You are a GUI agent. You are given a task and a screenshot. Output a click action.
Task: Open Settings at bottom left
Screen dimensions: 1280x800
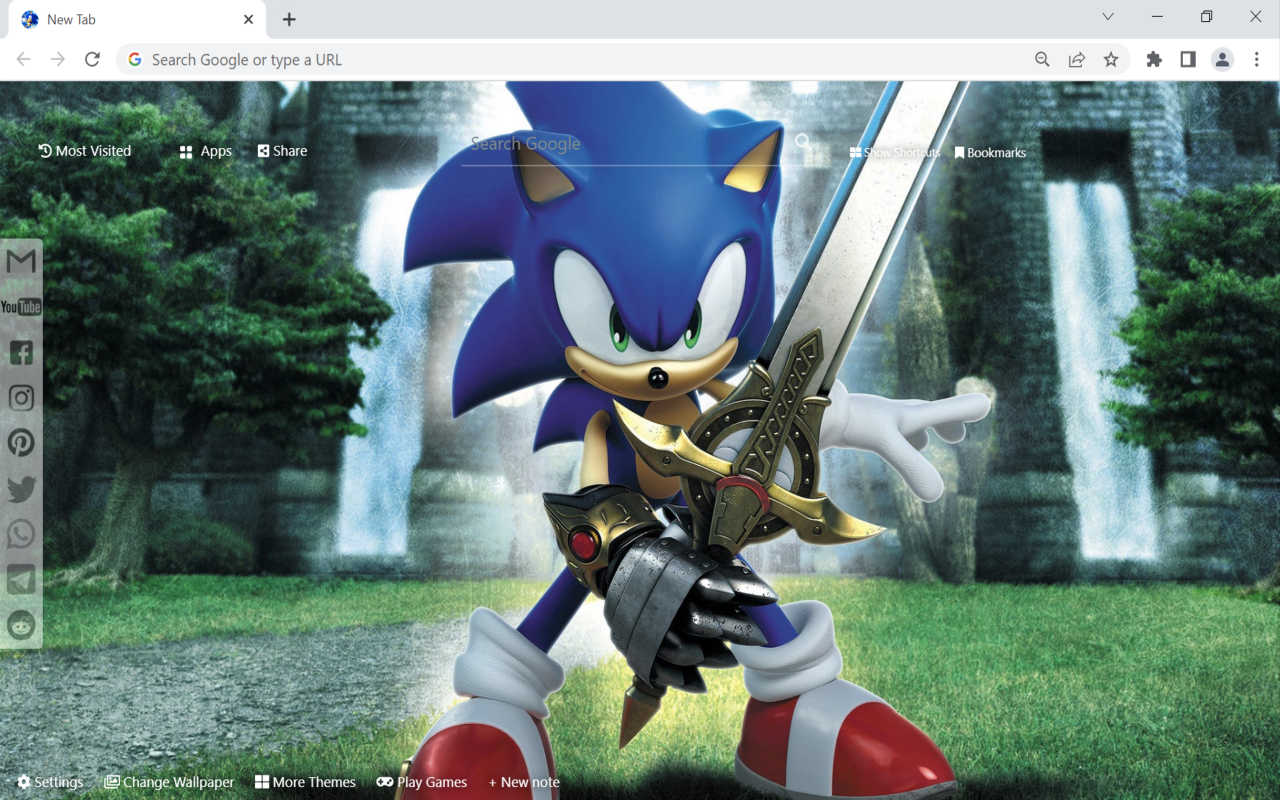click(x=50, y=782)
